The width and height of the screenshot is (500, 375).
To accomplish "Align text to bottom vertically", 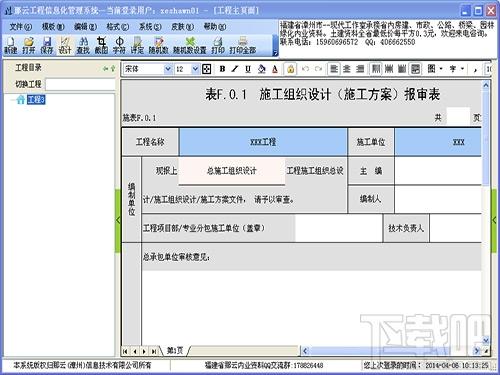I will pos(402,69).
